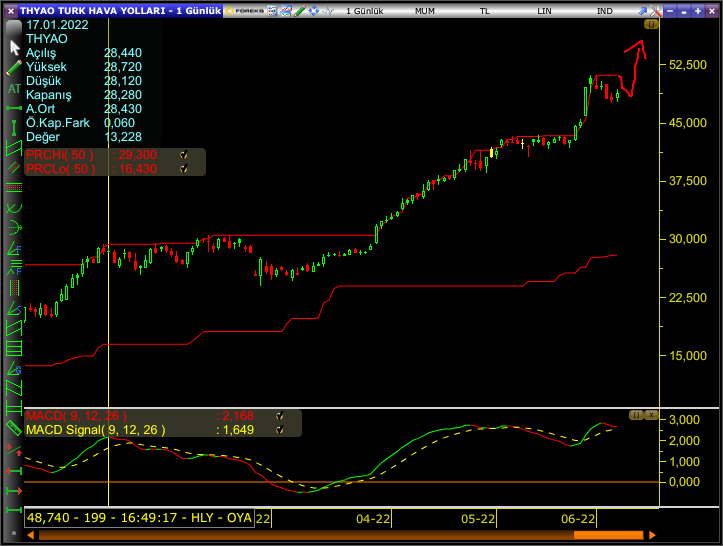The width and height of the screenshot is (723, 546).
Task: Open the TL currency dropdown
Action: tap(485, 11)
